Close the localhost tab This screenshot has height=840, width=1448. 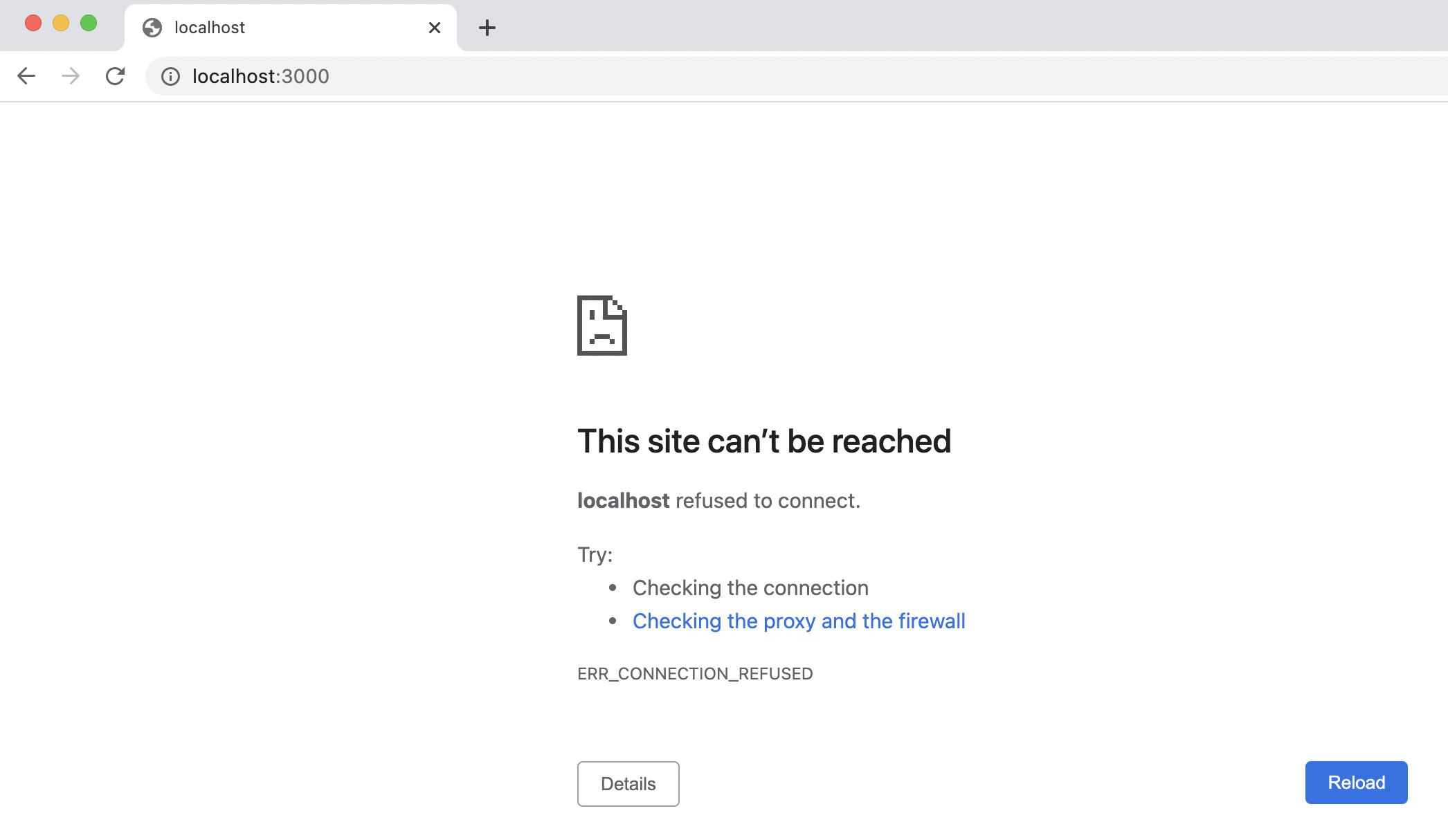434,28
